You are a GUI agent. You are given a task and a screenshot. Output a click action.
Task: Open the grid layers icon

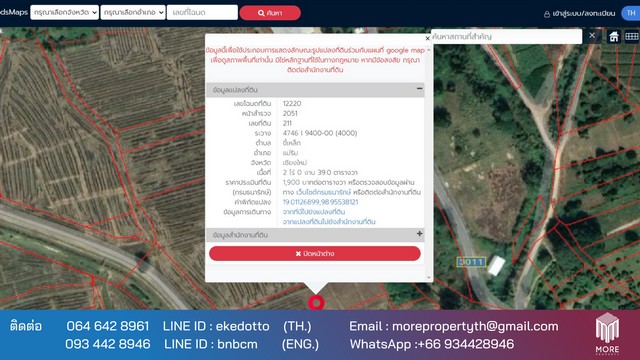[631, 37]
